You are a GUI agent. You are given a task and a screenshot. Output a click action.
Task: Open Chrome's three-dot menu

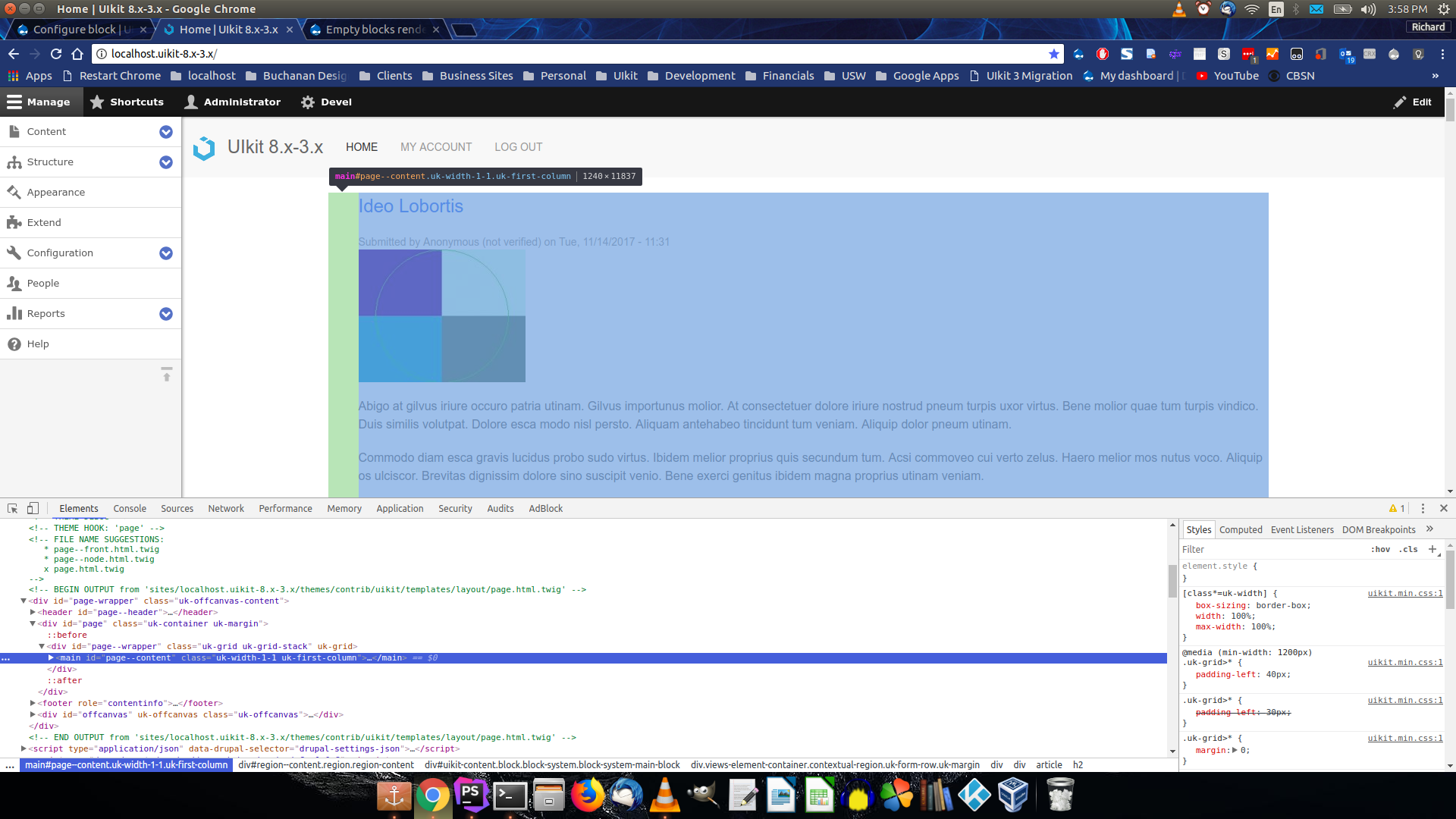(x=1442, y=54)
